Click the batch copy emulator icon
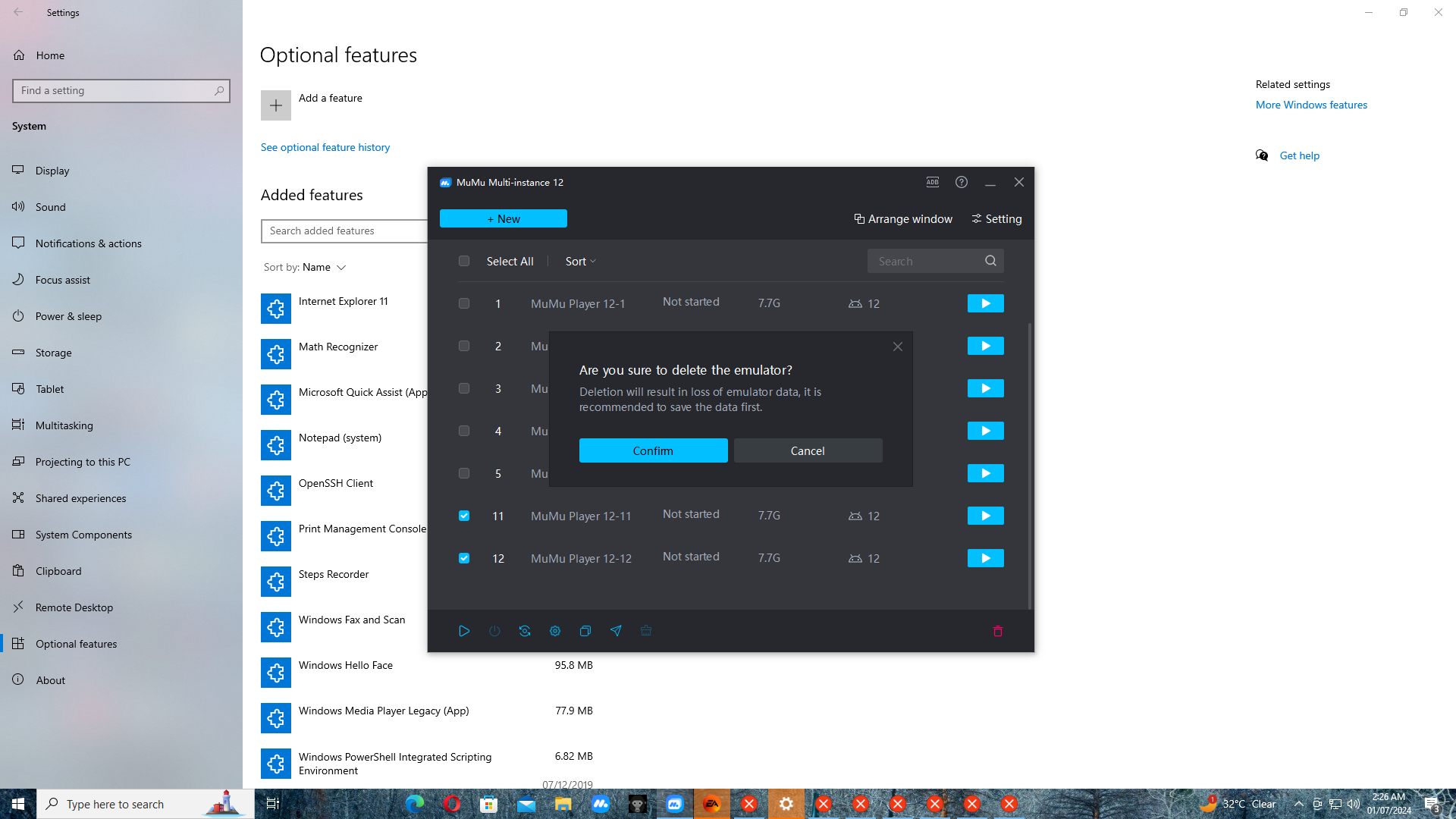 point(585,631)
